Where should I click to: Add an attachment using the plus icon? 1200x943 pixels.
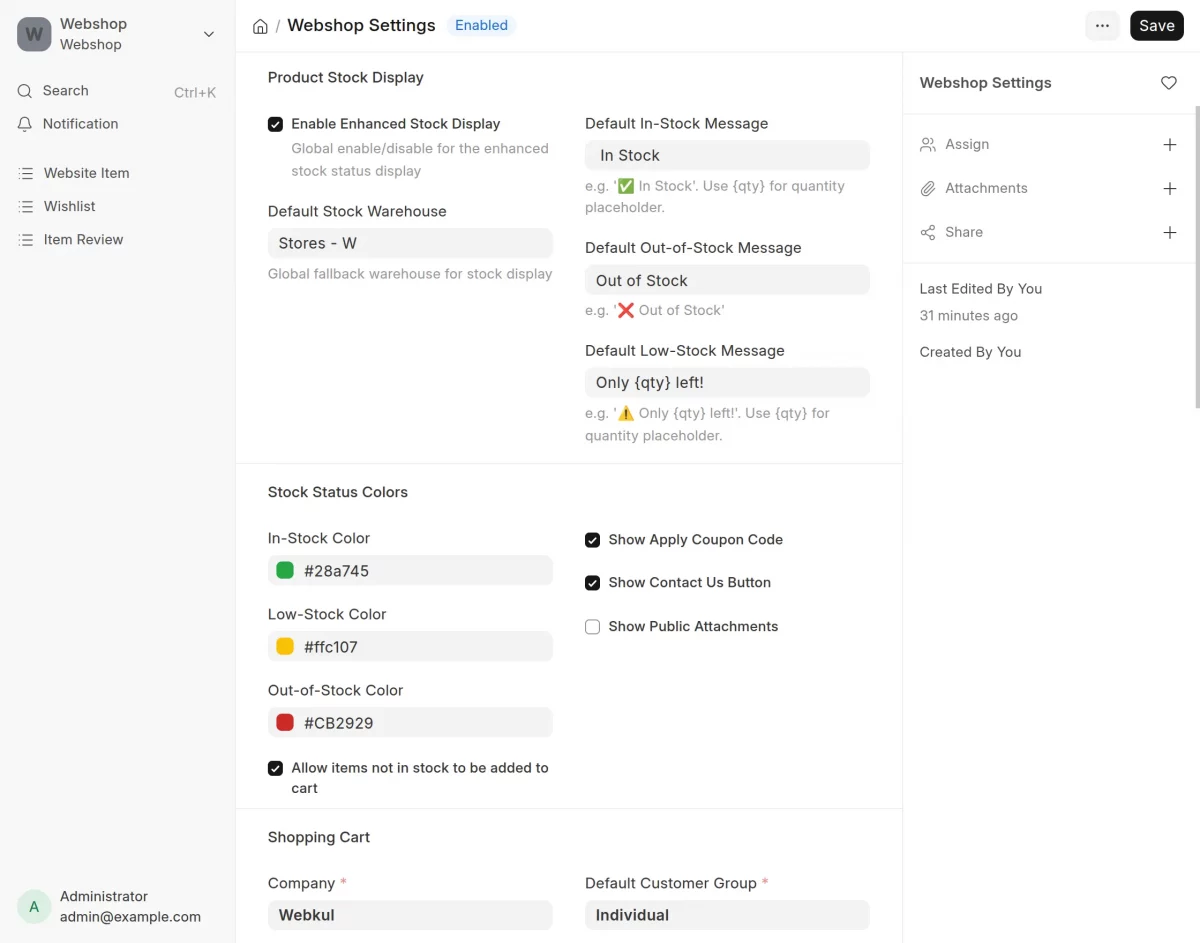[1169, 189]
